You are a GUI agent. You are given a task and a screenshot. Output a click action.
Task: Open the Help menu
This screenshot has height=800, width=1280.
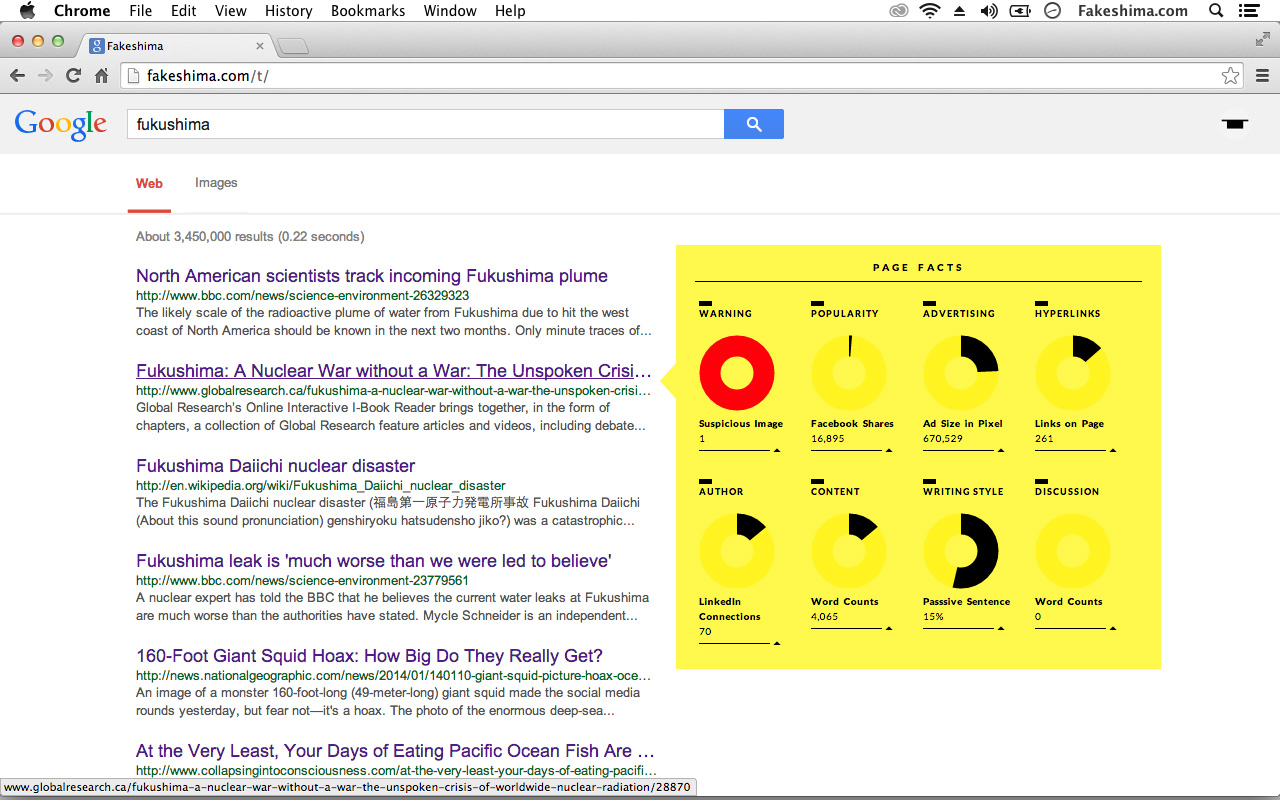click(510, 11)
